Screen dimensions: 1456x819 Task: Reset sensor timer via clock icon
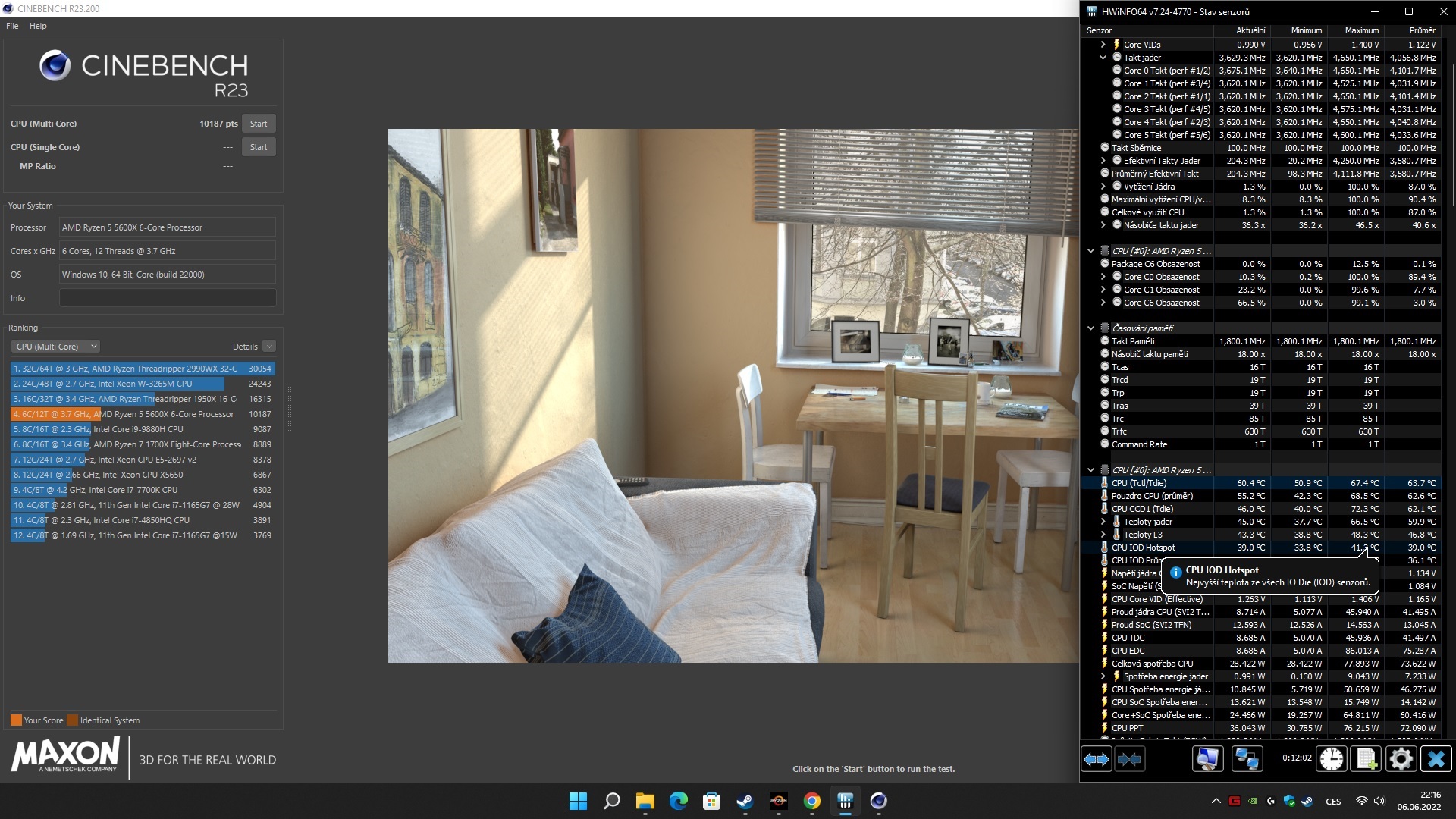1332,759
